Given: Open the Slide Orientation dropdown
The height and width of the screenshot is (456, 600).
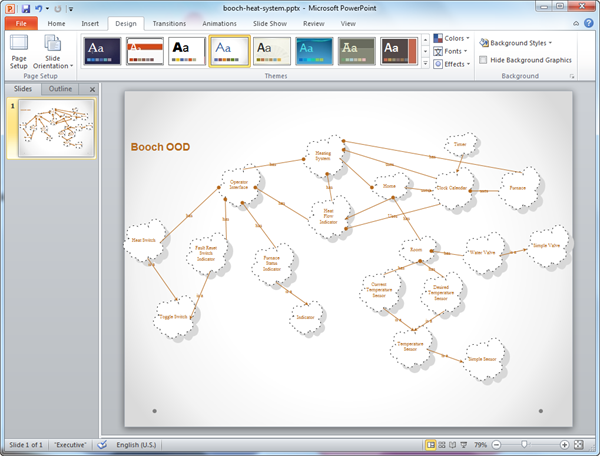Looking at the screenshot, I should pos(52,52).
